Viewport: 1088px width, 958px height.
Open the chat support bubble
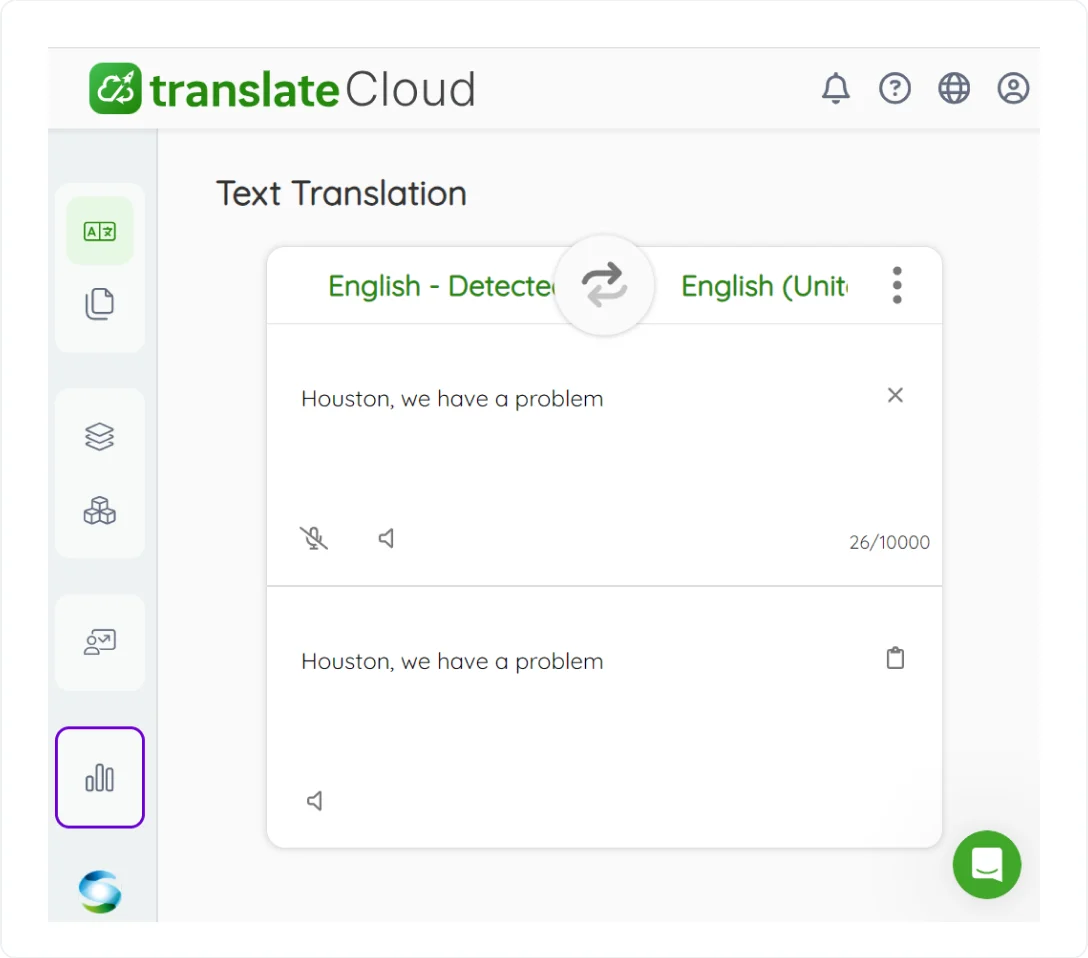coord(987,865)
